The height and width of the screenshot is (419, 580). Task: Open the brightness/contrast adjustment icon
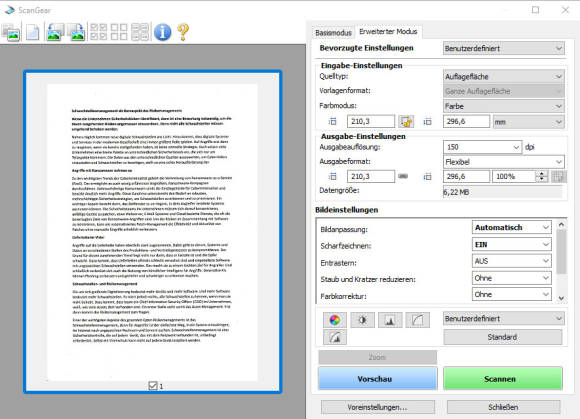362,320
